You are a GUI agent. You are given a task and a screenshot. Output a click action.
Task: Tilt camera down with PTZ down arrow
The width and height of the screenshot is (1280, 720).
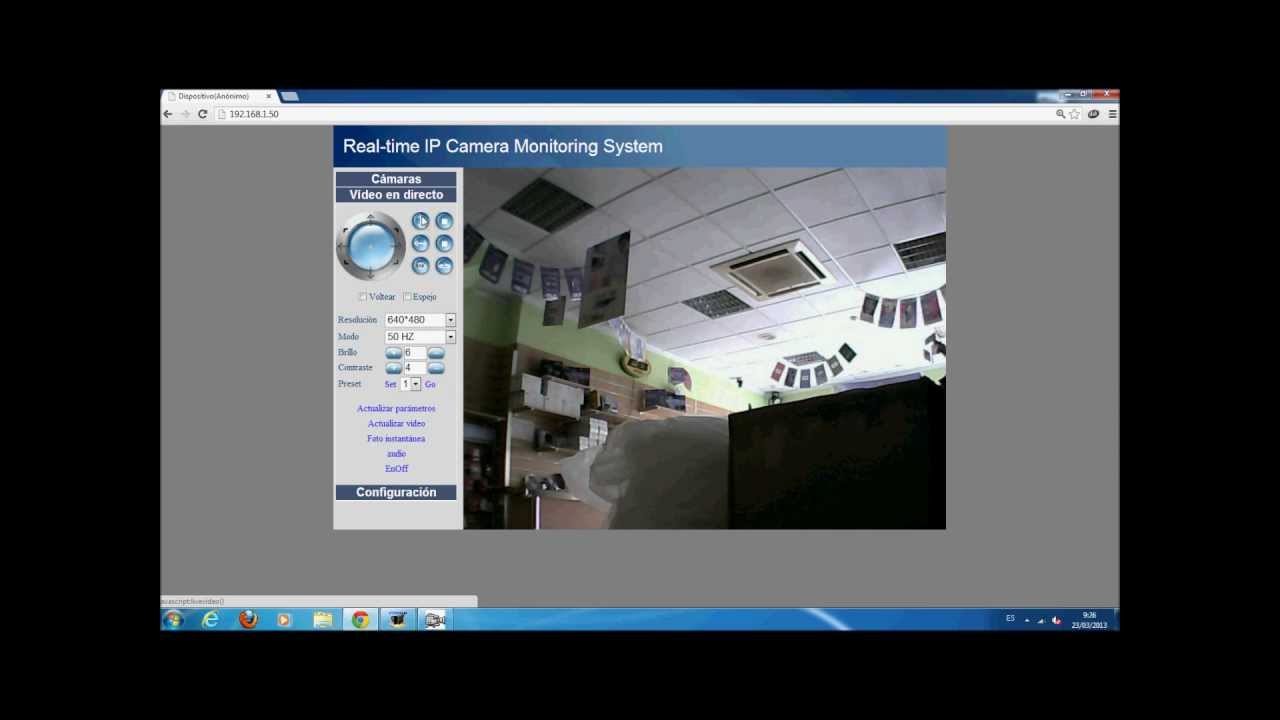pos(371,272)
